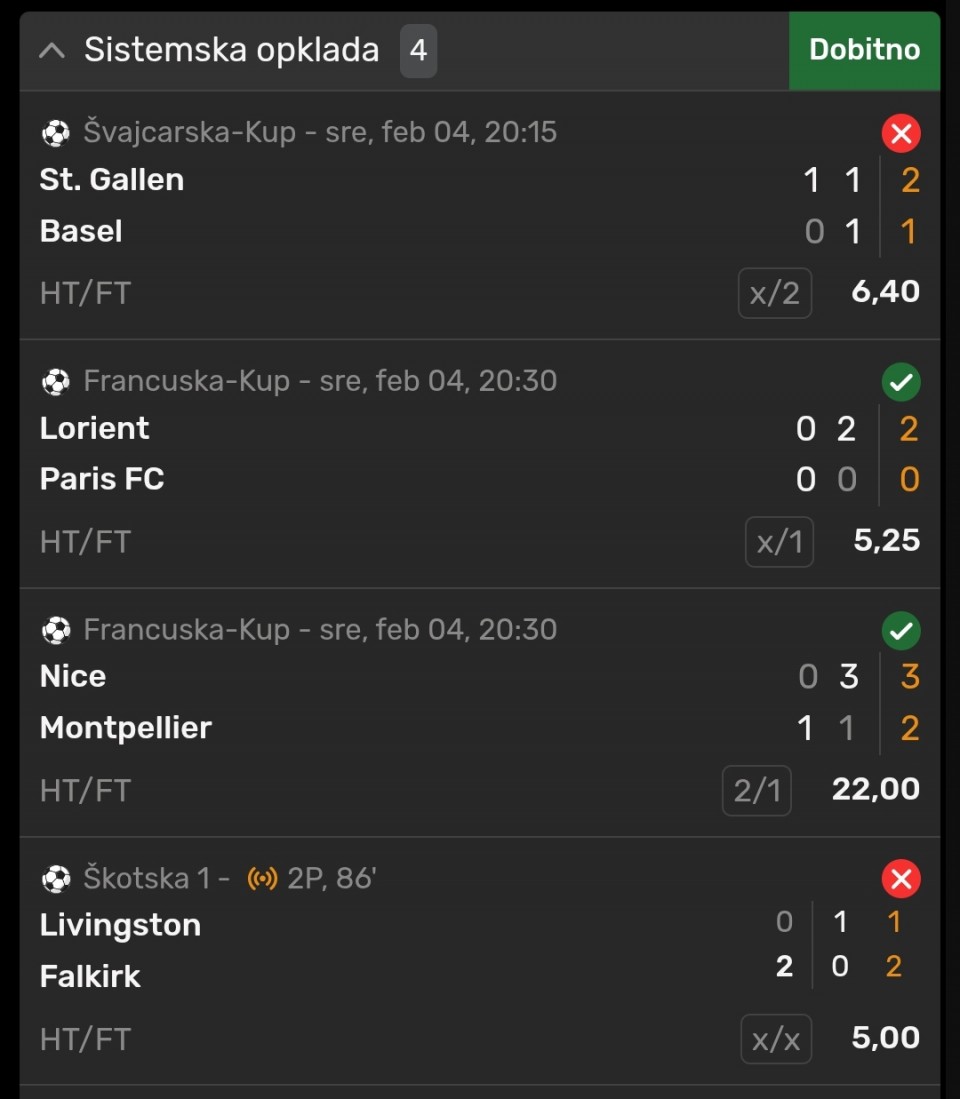This screenshot has width=960, height=1099.
Task: Click the 22,00 odds value
Action: [876, 790]
